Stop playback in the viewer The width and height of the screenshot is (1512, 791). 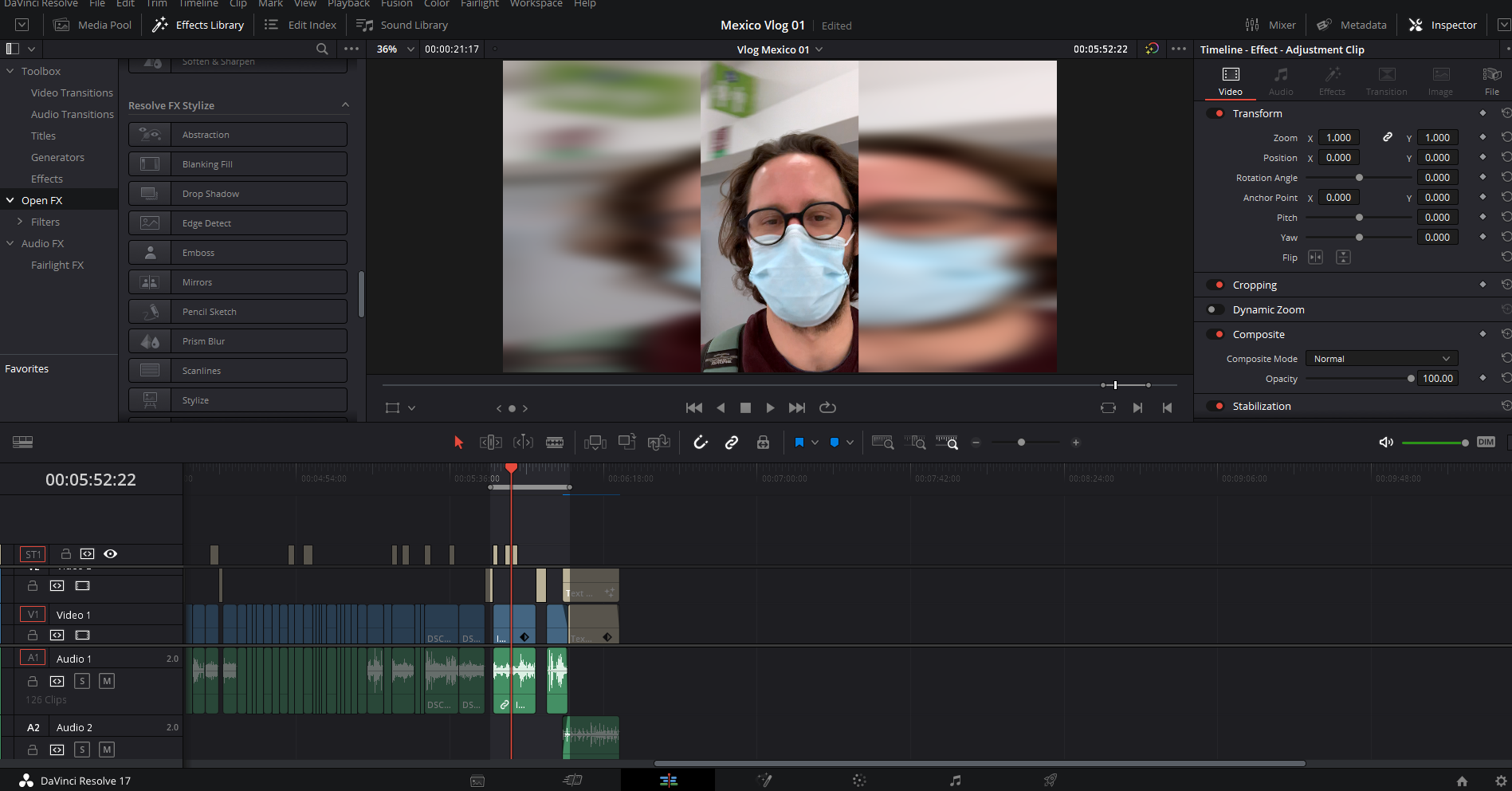(745, 407)
